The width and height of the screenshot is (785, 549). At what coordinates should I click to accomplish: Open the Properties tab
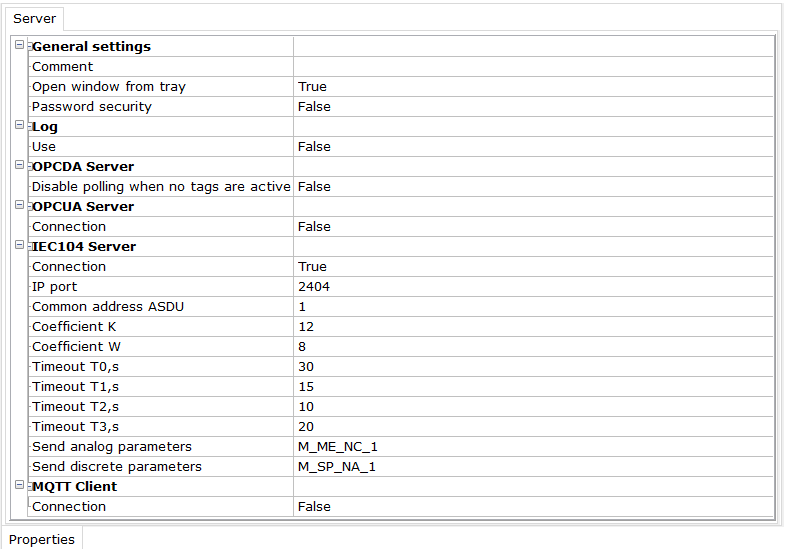pos(42,539)
